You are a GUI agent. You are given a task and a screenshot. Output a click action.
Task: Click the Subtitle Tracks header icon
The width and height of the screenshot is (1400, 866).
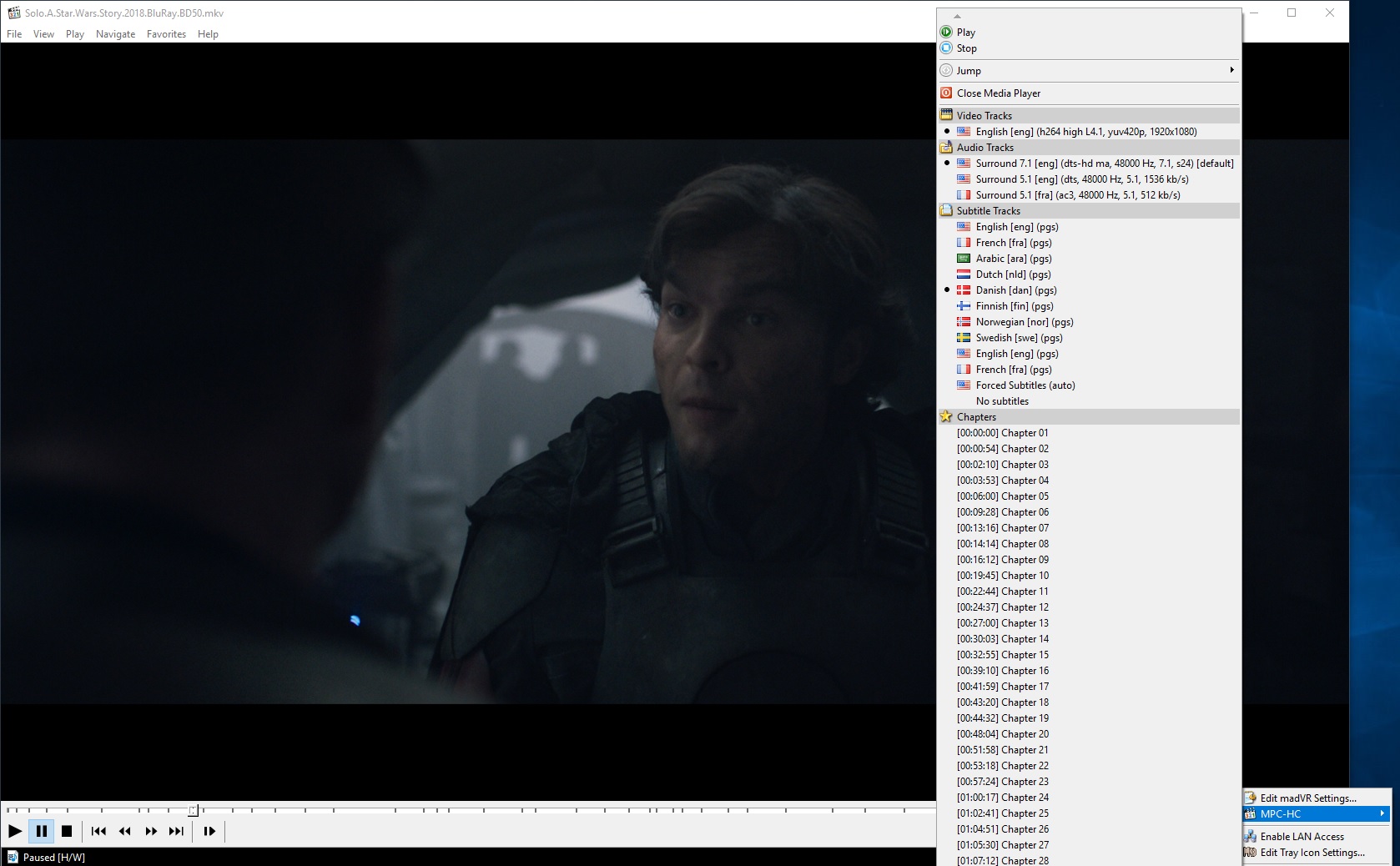(946, 210)
